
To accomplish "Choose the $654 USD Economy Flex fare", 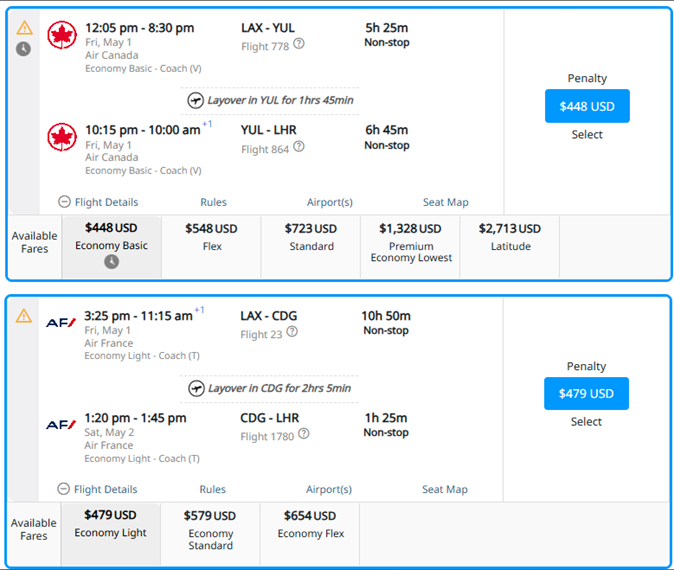I will click(x=310, y=524).
